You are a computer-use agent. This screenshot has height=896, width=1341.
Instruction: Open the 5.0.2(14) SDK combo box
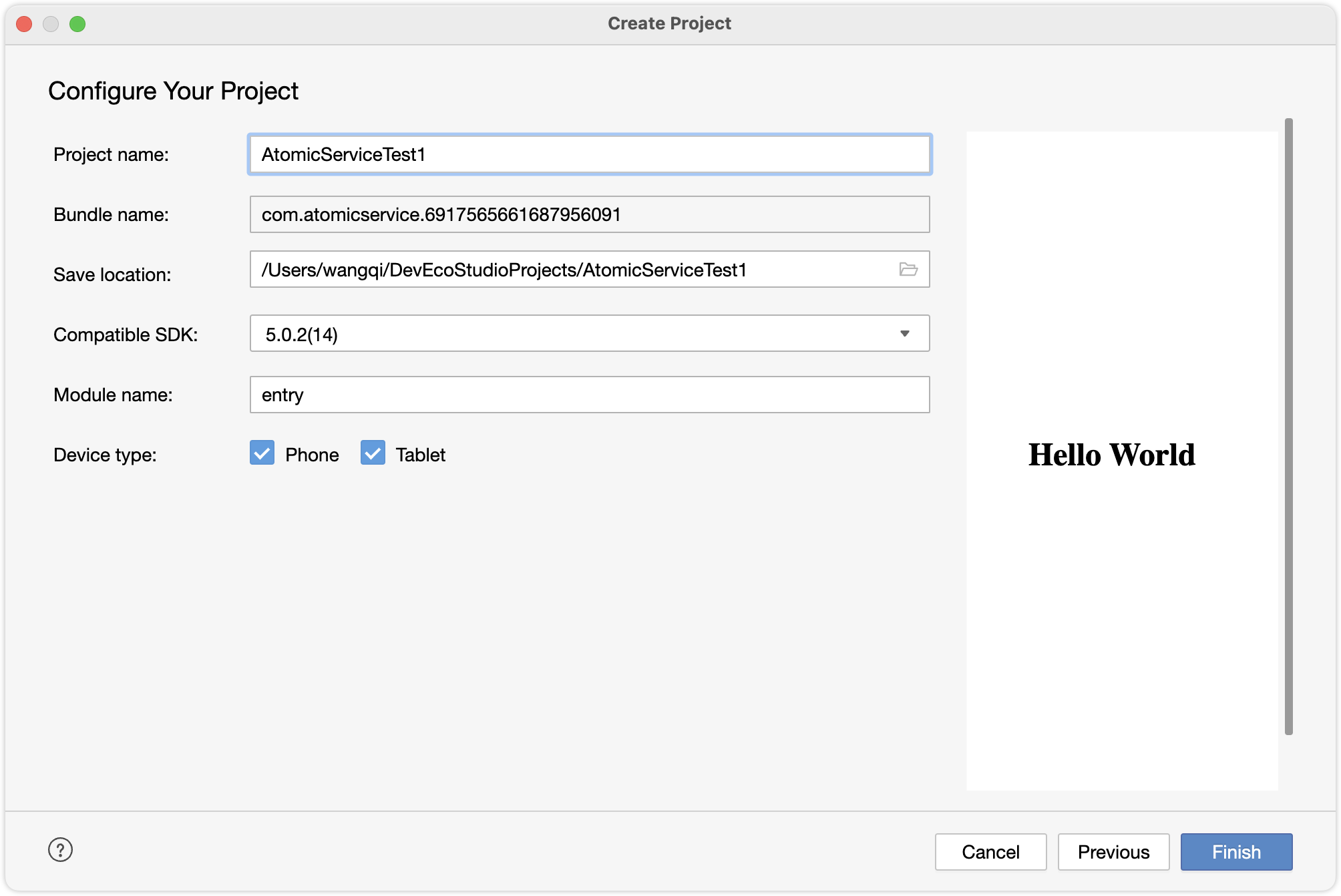pyautogui.click(x=574, y=333)
